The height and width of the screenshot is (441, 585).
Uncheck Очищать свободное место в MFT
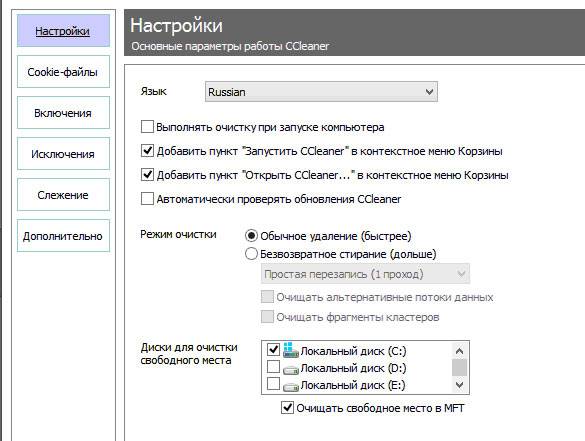coord(287,407)
